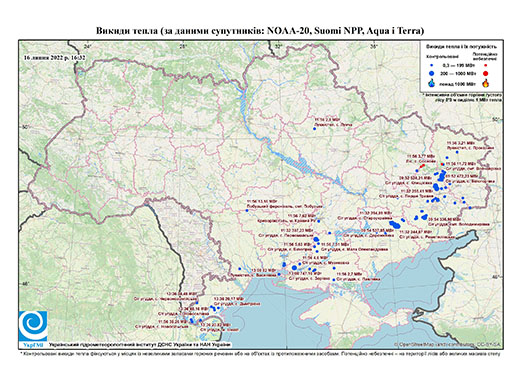
Task: Click the heat marker labeled 11:56 2,3 МВт
Action: pos(314,129)
